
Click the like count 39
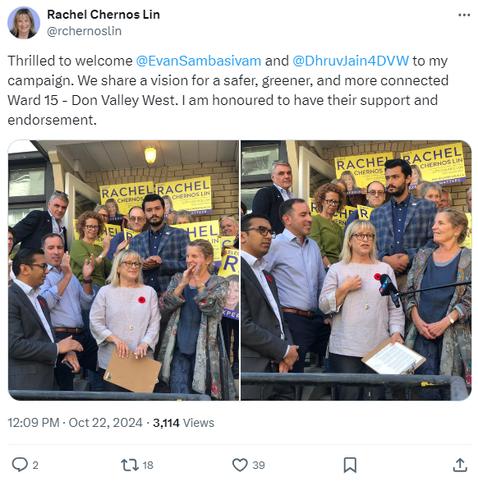pyautogui.click(x=258, y=465)
